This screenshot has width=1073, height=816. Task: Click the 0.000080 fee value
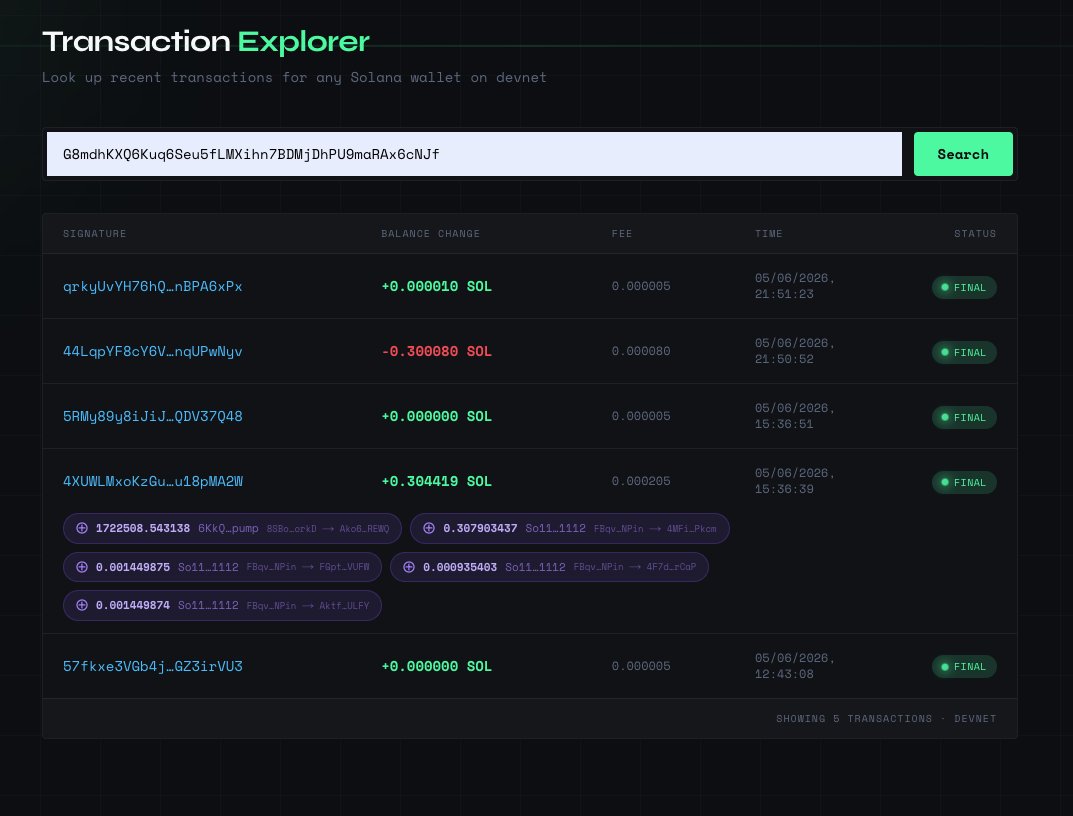click(x=641, y=351)
